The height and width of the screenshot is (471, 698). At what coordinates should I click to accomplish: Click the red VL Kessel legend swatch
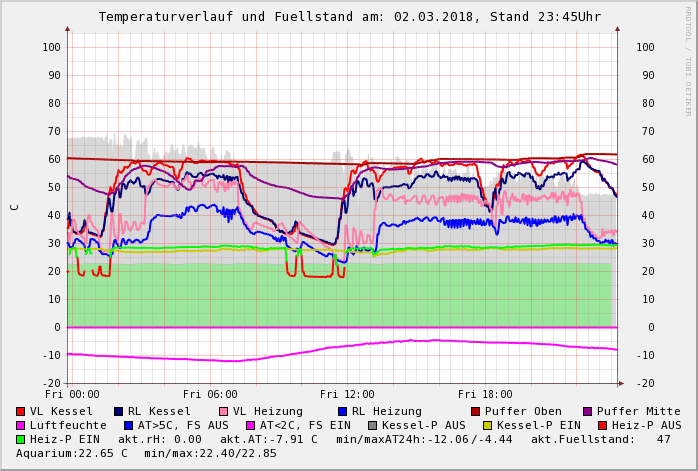[x=20, y=411]
